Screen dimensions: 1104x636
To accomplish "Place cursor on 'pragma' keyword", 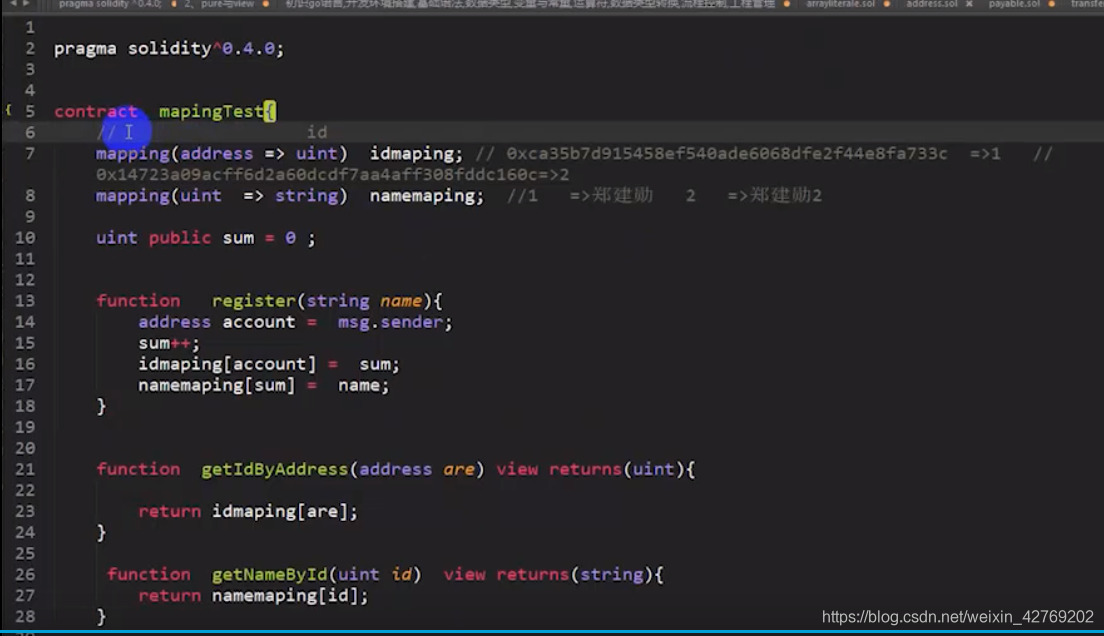I will click(85, 49).
